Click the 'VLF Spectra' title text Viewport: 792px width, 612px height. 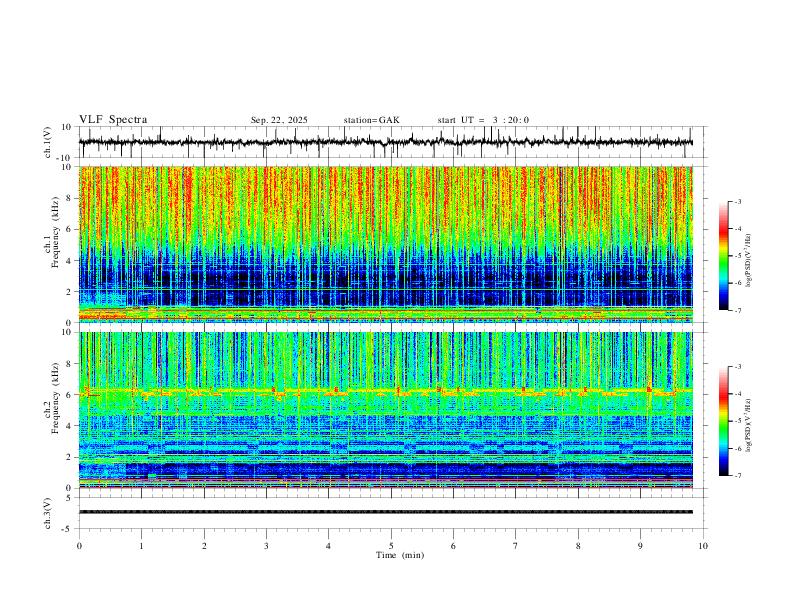click(x=113, y=120)
